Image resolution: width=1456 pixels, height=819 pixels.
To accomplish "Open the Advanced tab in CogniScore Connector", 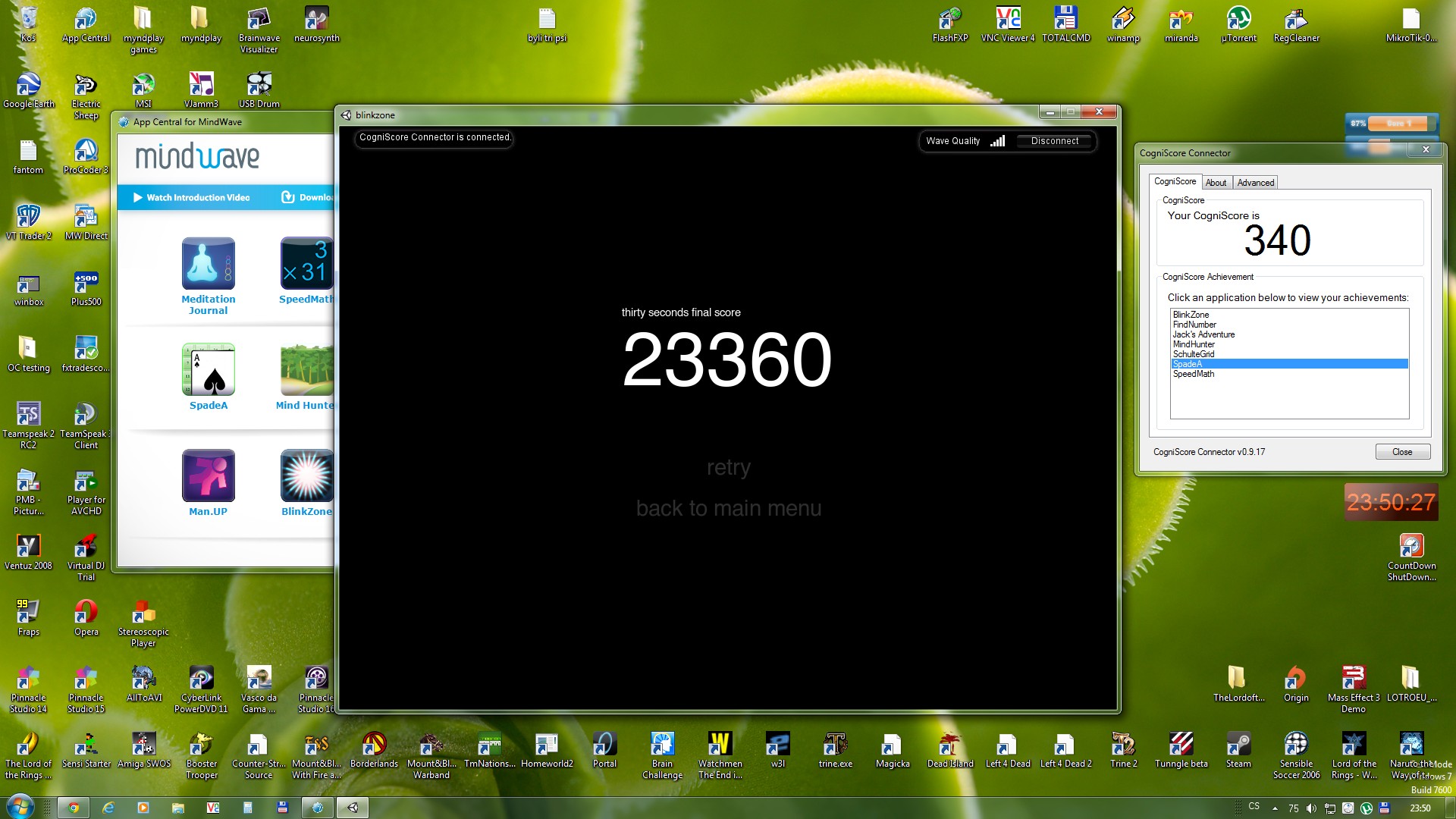I will (x=1255, y=183).
